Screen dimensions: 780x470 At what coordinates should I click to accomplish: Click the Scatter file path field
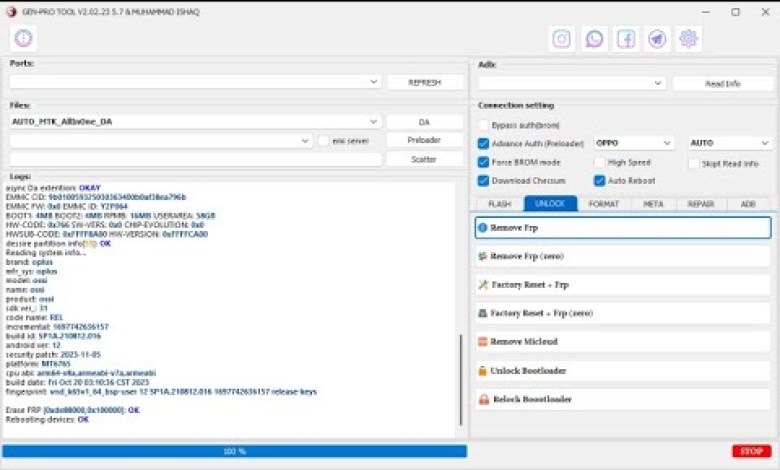click(x=196, y=160)
